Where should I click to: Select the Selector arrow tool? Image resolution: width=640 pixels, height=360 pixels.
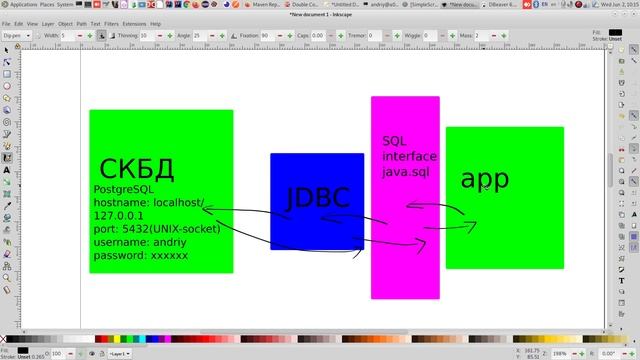coord(7,50)
